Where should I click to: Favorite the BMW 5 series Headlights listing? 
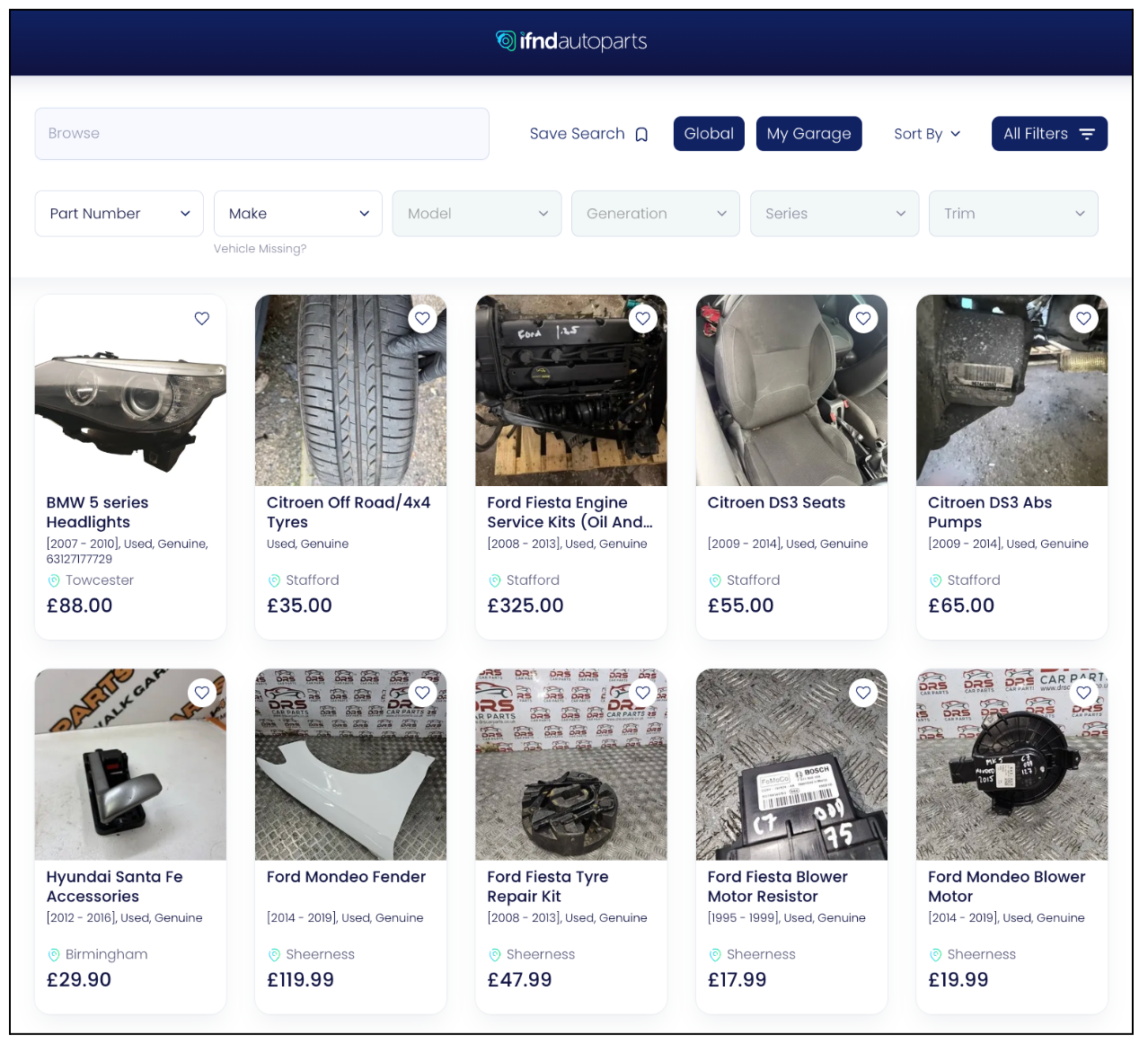click(201, 318)
